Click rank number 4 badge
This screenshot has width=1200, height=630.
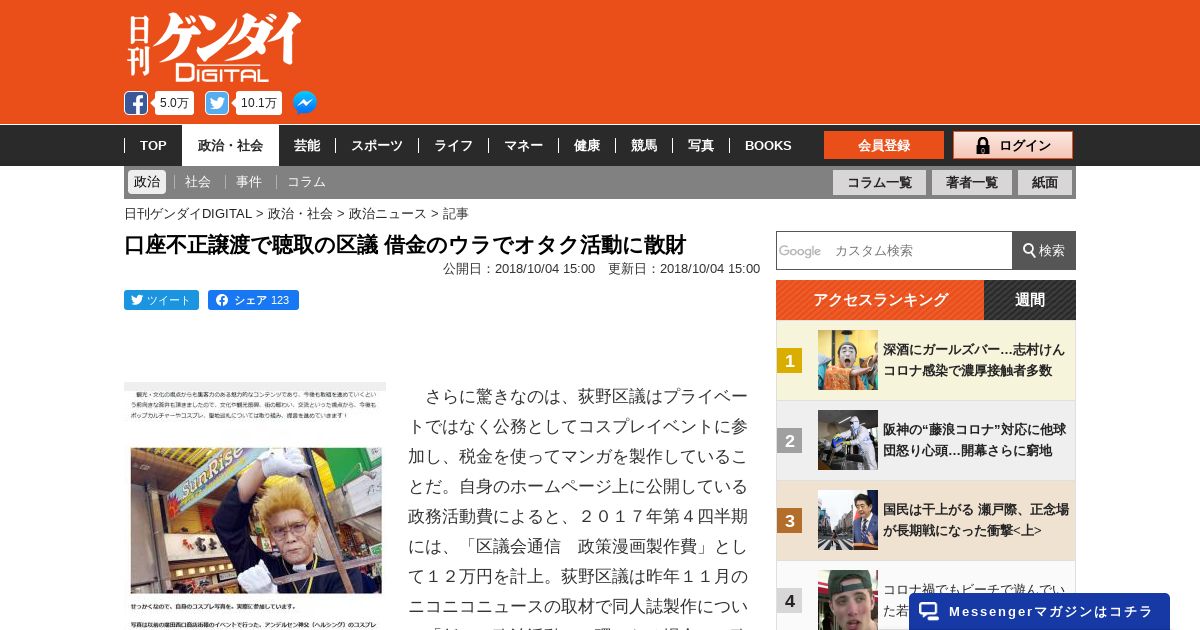(x=790, y=600)
